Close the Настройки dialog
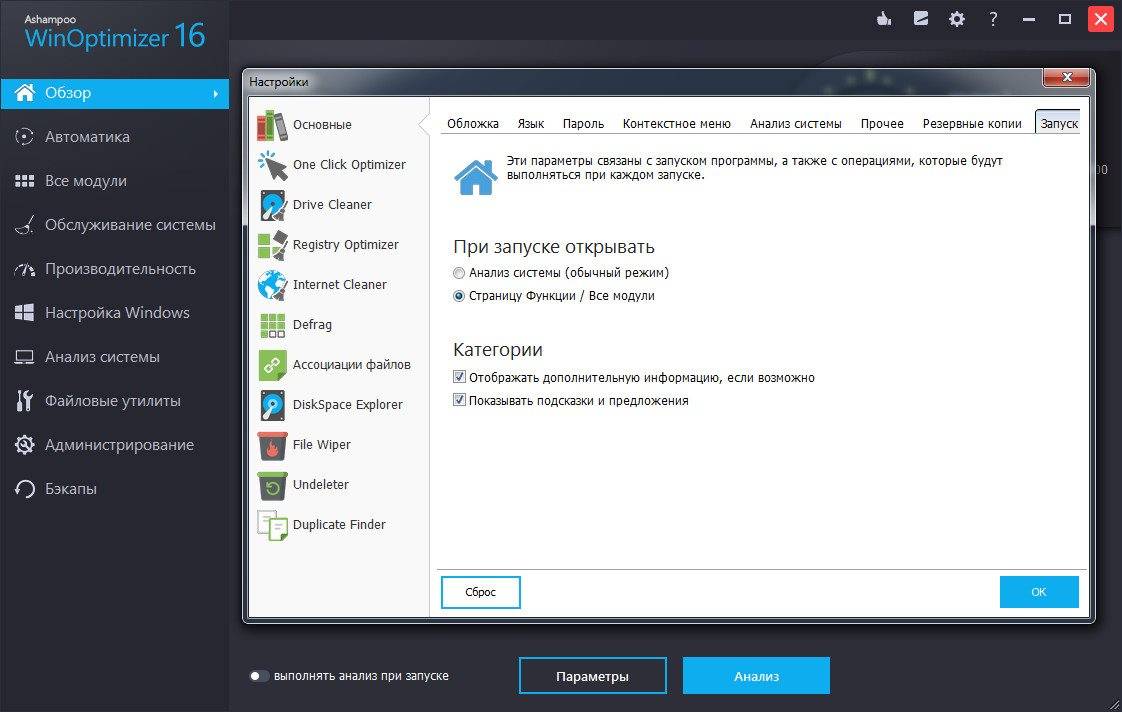 tap(1066, 77)
